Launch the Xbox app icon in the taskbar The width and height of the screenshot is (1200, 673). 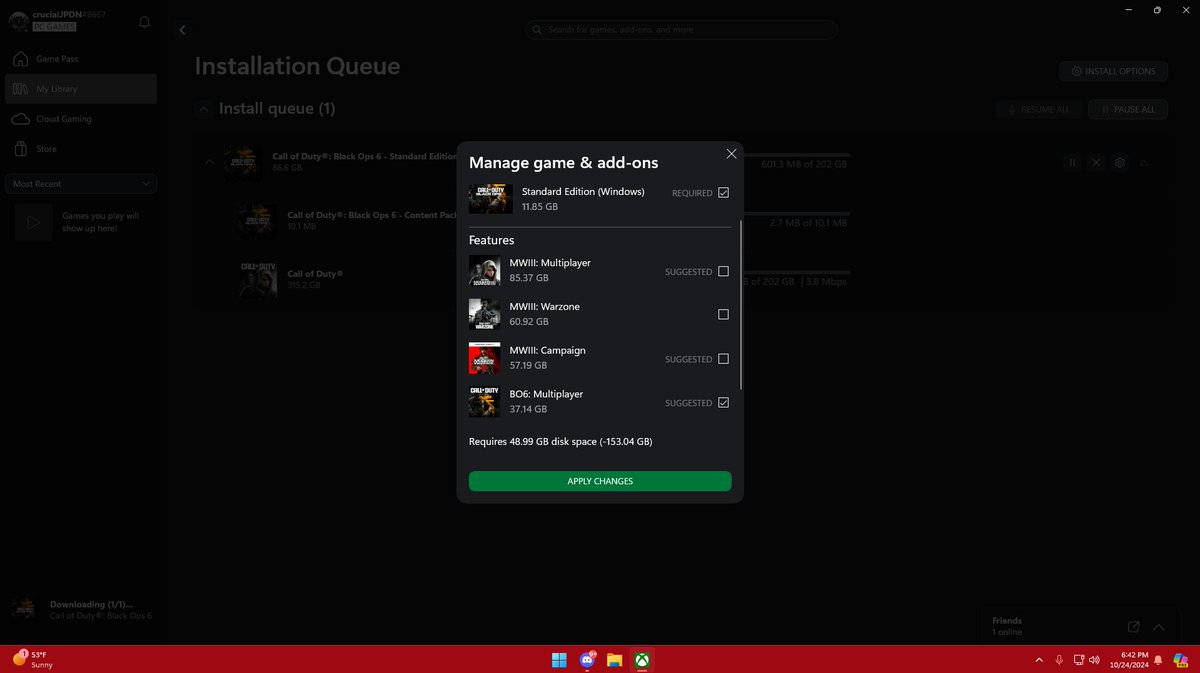(x=641, y=660)
